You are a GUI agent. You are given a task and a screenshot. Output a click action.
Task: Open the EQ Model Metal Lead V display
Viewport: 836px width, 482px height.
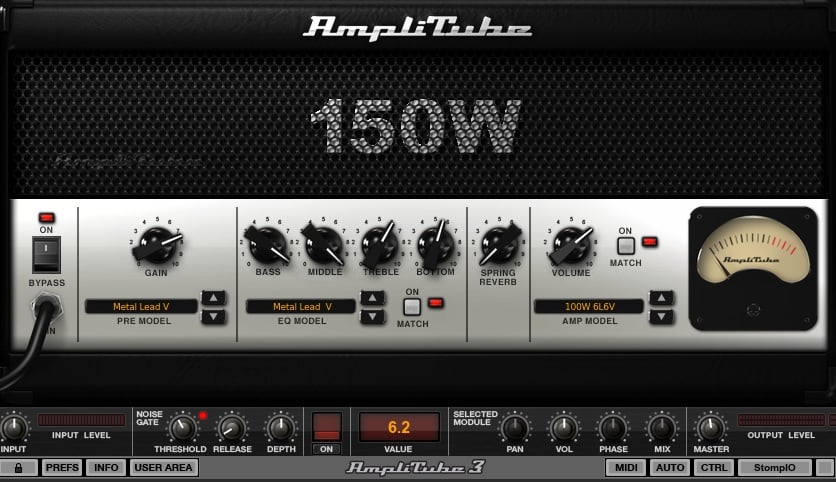point(301,307)
